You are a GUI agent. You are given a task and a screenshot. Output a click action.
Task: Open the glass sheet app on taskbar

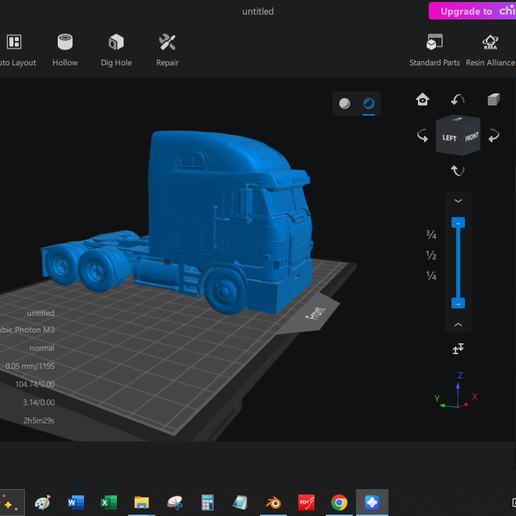240,502
